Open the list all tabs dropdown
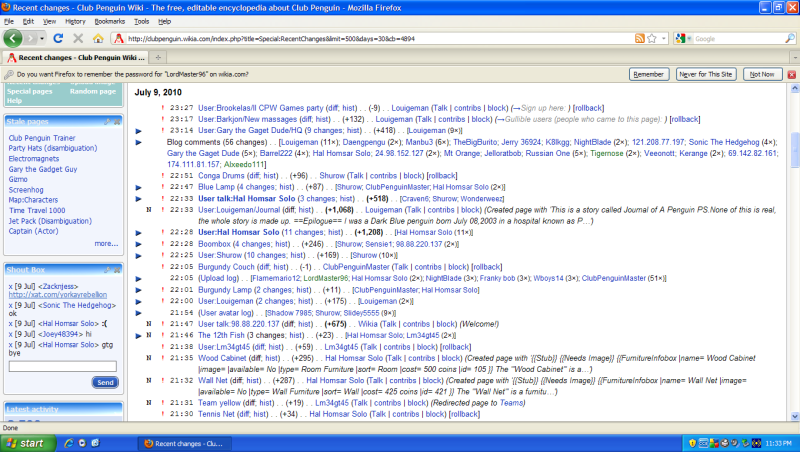The width and height of the screenshot is (800, 452). tap(794, 58)
